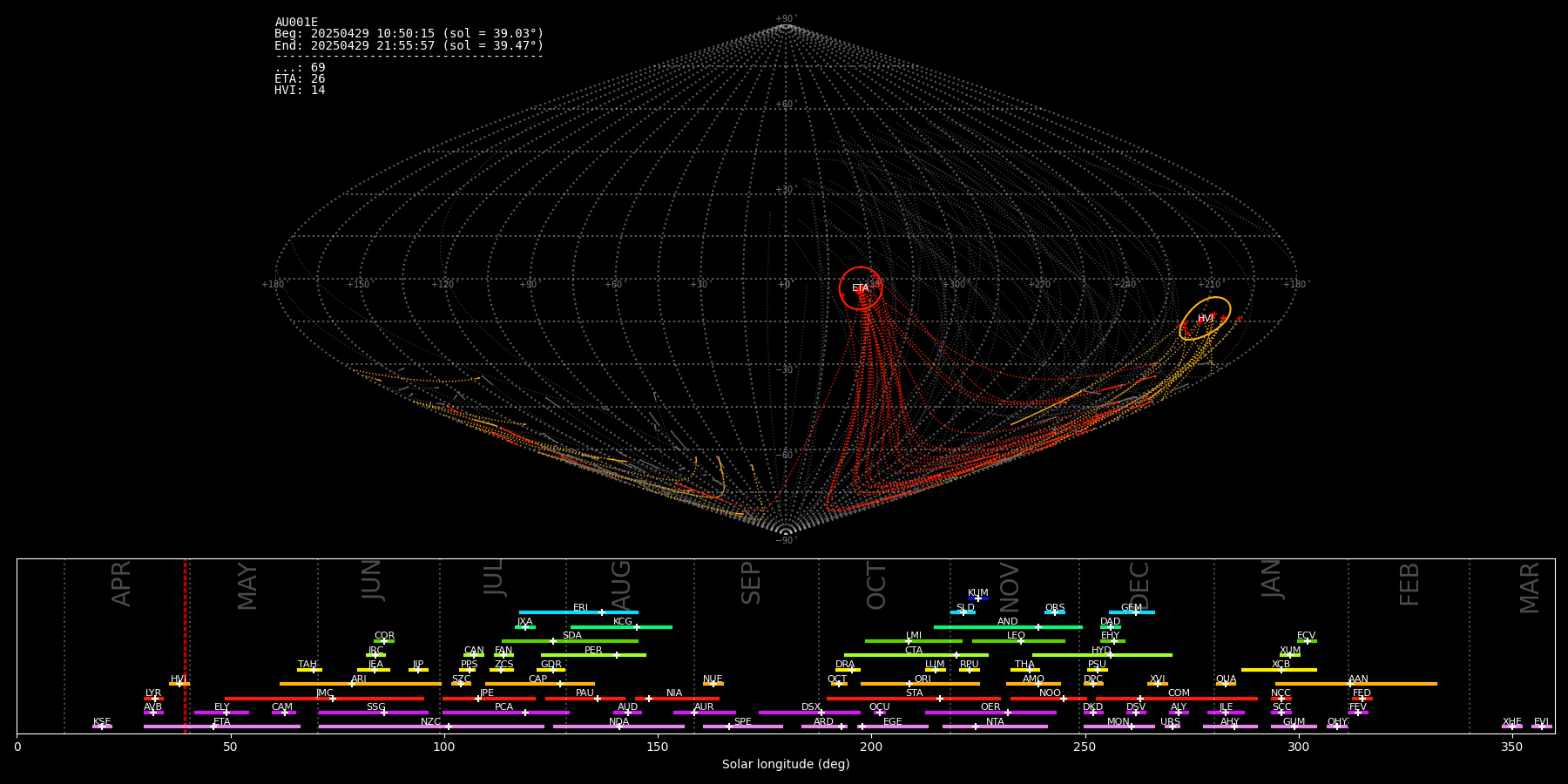Click the 'Solar longitude (deg)' axis label
Image resolution: width=1568 pixels, height=784 pixels.
(786, 765)
